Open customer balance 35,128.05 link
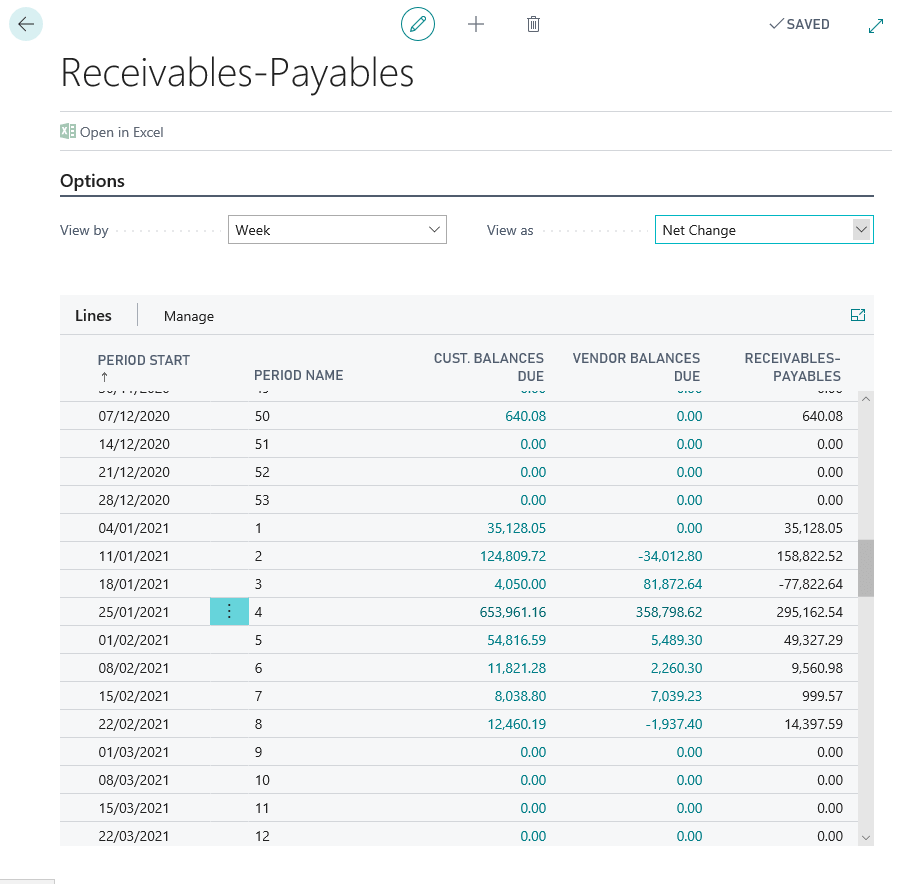This screenshot has height=884, width=923. [x=516, y=528]
